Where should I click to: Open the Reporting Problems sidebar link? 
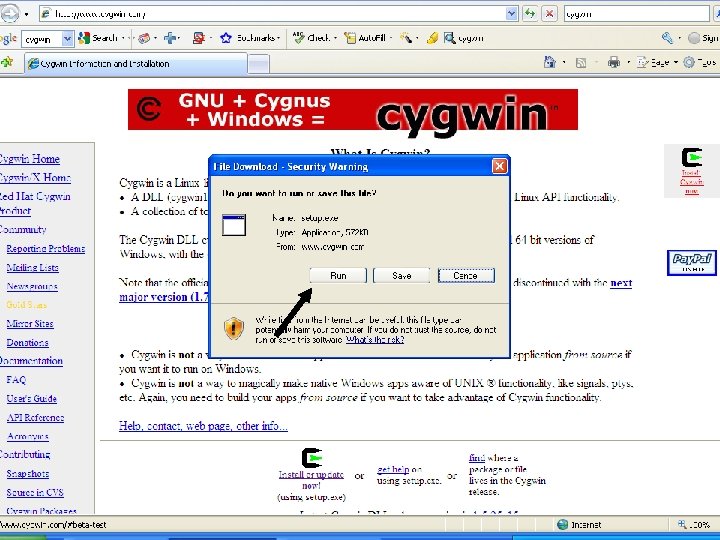click(x=45, y=248)
